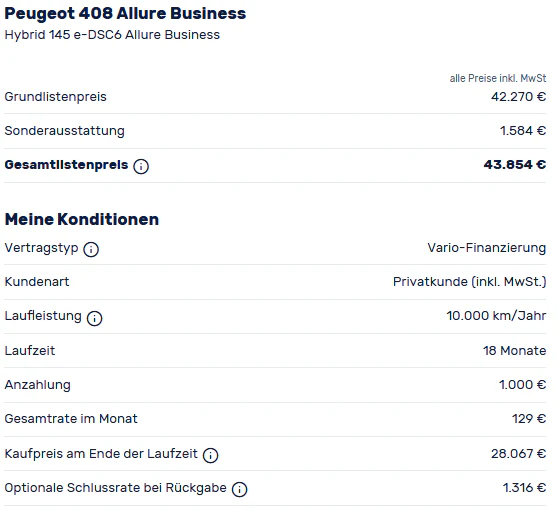Viewport: 557px width, 511px height.
Task: Show info for Kaufpreis am Ende der Laufzeit
Action: (x=210, y=455)
